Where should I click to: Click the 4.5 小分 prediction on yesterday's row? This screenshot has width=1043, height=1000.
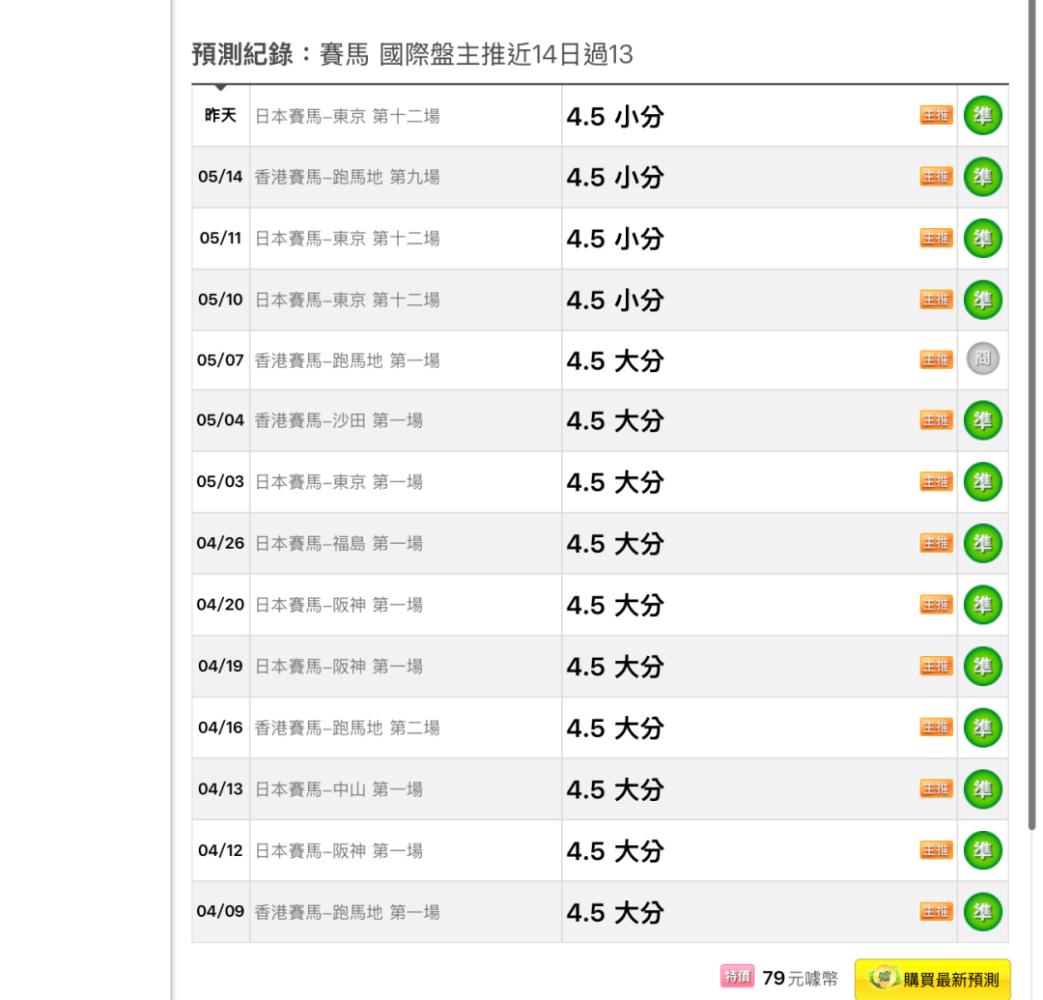click(x=615, y=116)
